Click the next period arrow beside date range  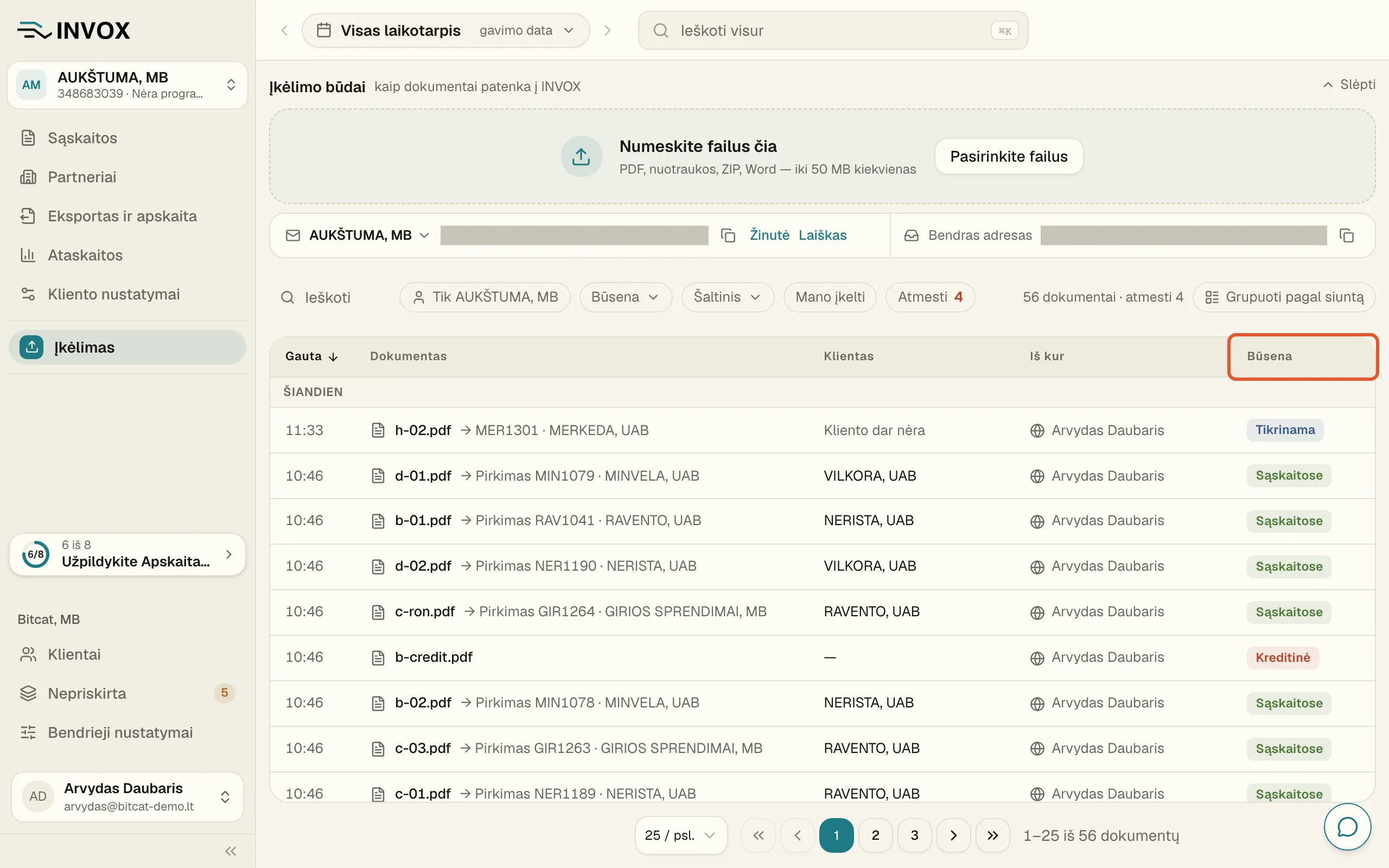click(607, 30)
